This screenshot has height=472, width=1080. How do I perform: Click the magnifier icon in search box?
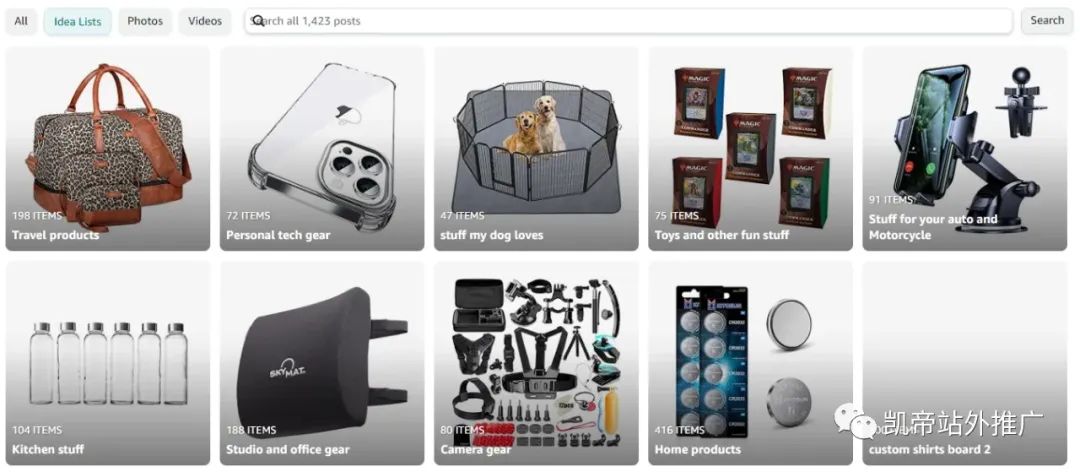258,21
